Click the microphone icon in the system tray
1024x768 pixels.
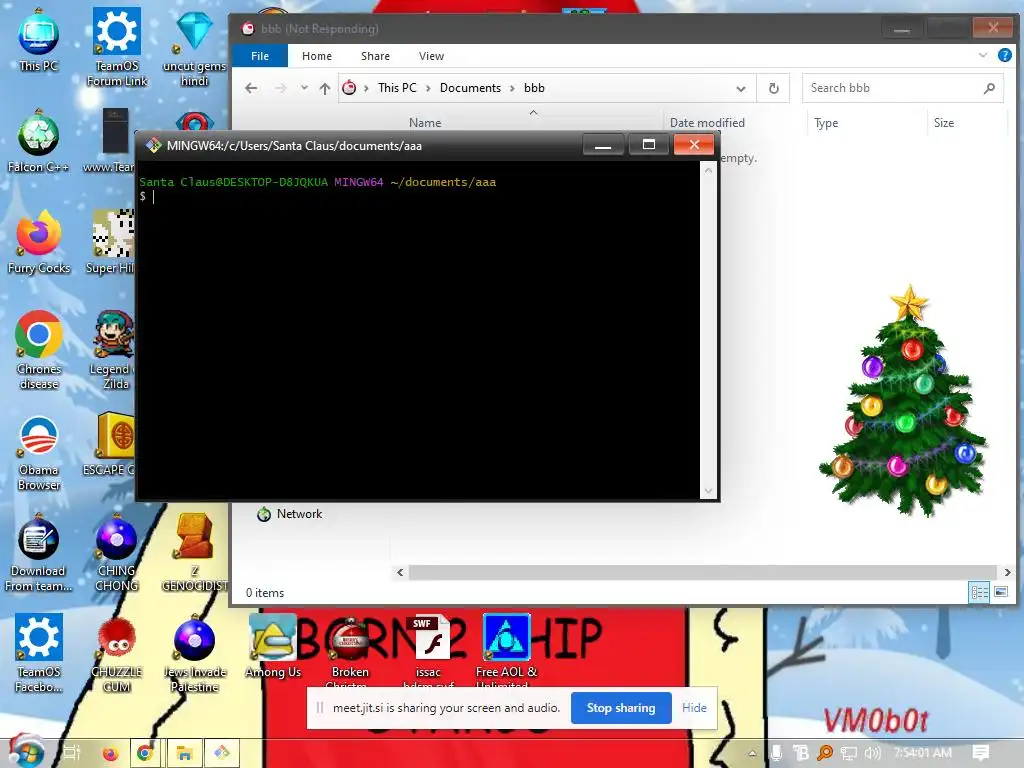[x=776, y=753]
